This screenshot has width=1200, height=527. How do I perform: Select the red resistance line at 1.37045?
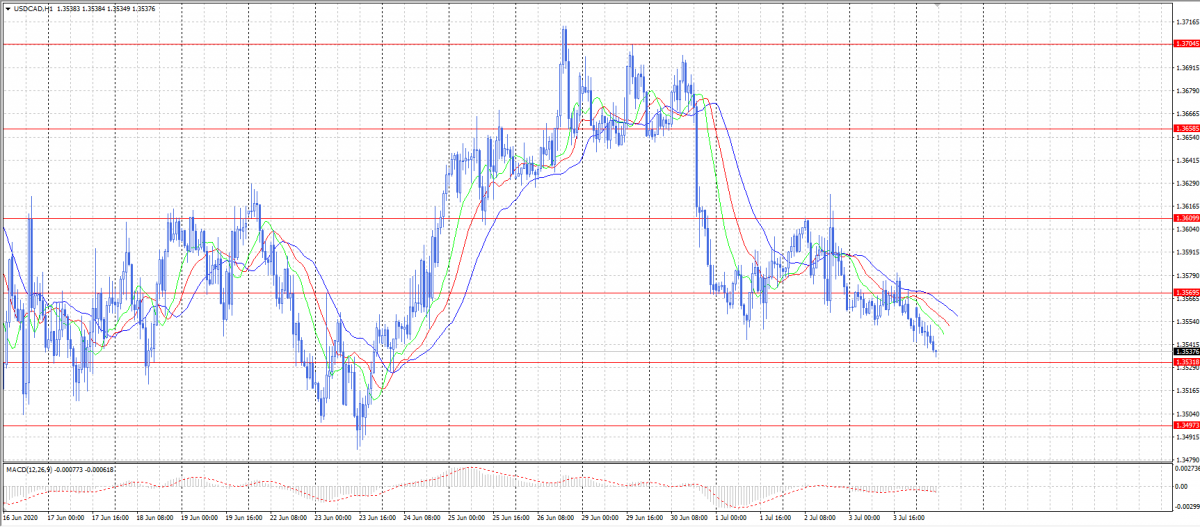[x=586, y=44]
